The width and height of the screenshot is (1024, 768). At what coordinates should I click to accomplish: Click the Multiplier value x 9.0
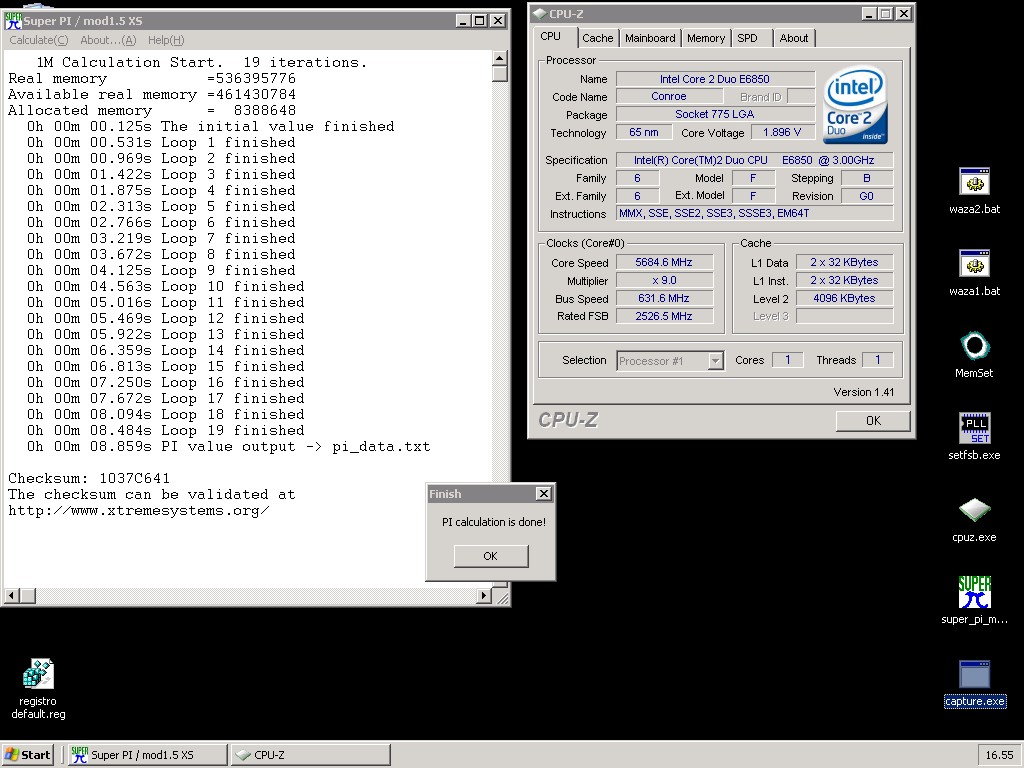coord(664,280)
